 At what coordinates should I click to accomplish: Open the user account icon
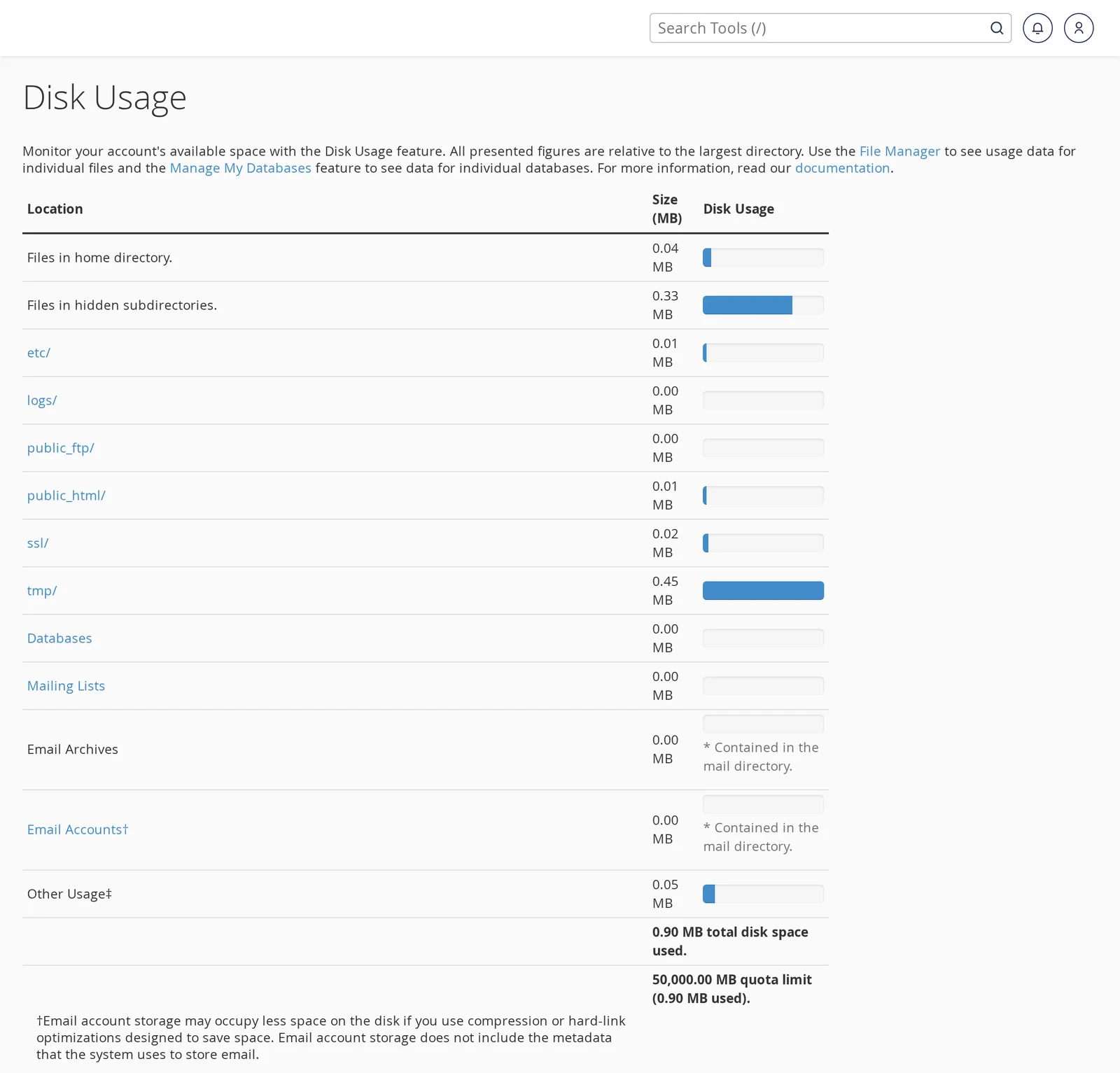click(x=1079, y=28)
